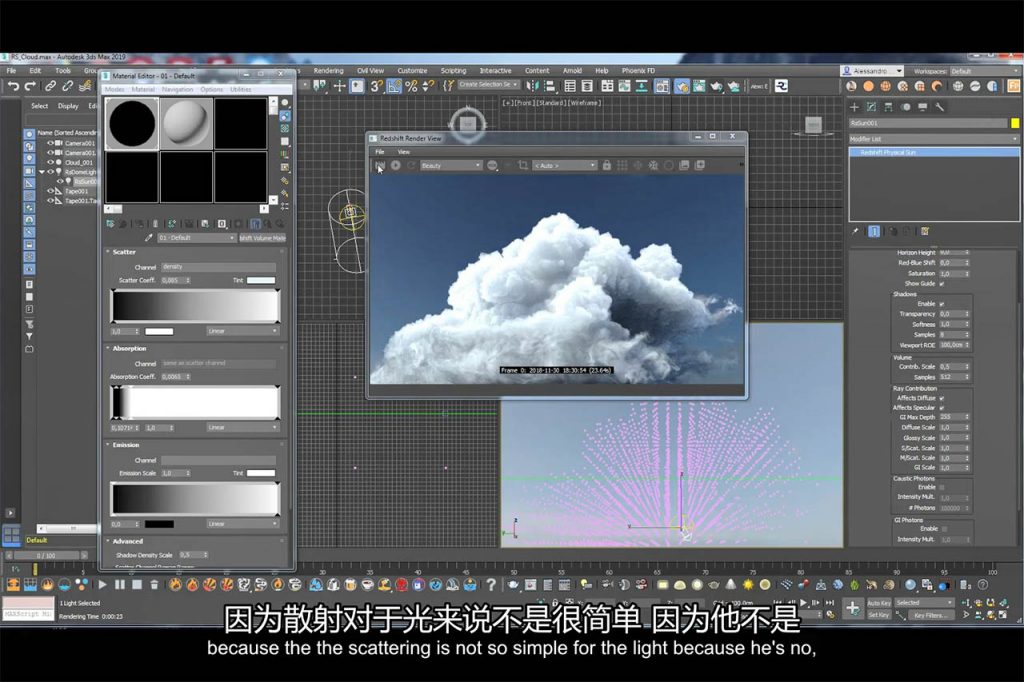
Task: Activate the Select and Move crosshair tool
Action: 339,86
